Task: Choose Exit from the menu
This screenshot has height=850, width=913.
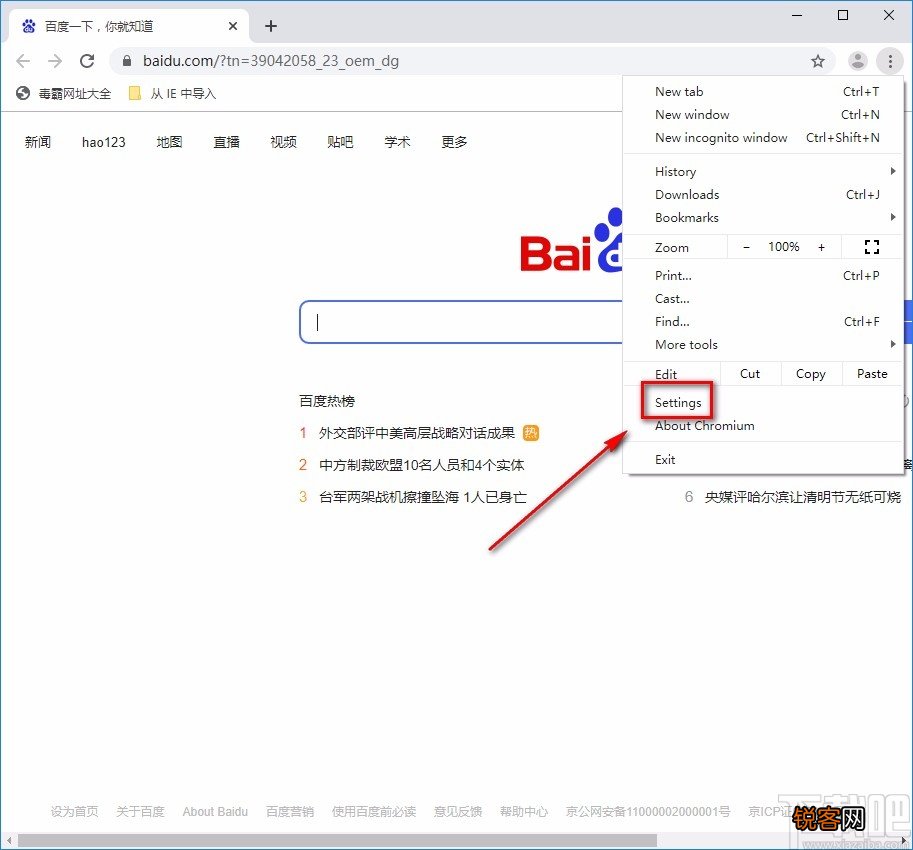Action: [x=763, y=459]
